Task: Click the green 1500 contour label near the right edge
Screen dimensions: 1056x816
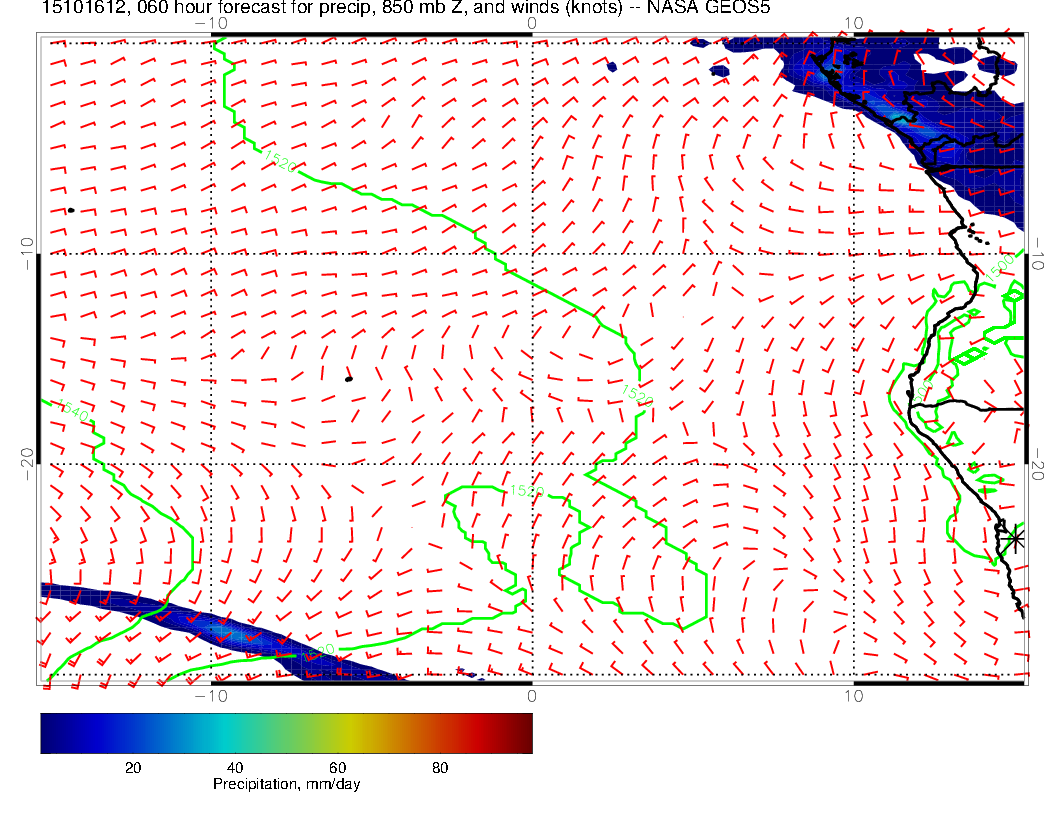Action: [999, 266]
